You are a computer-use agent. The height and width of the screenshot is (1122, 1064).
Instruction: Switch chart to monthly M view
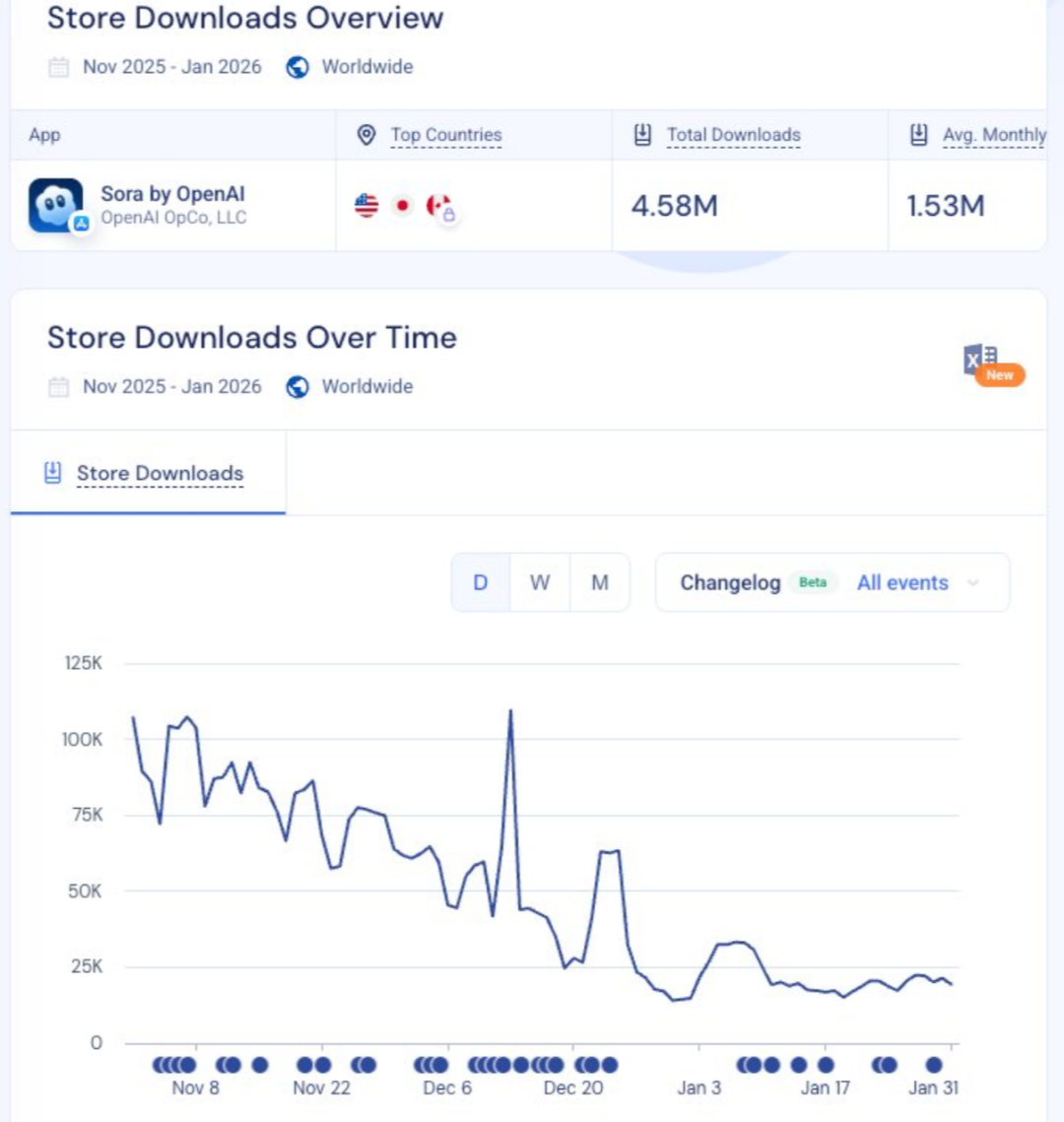coord(600,582)
